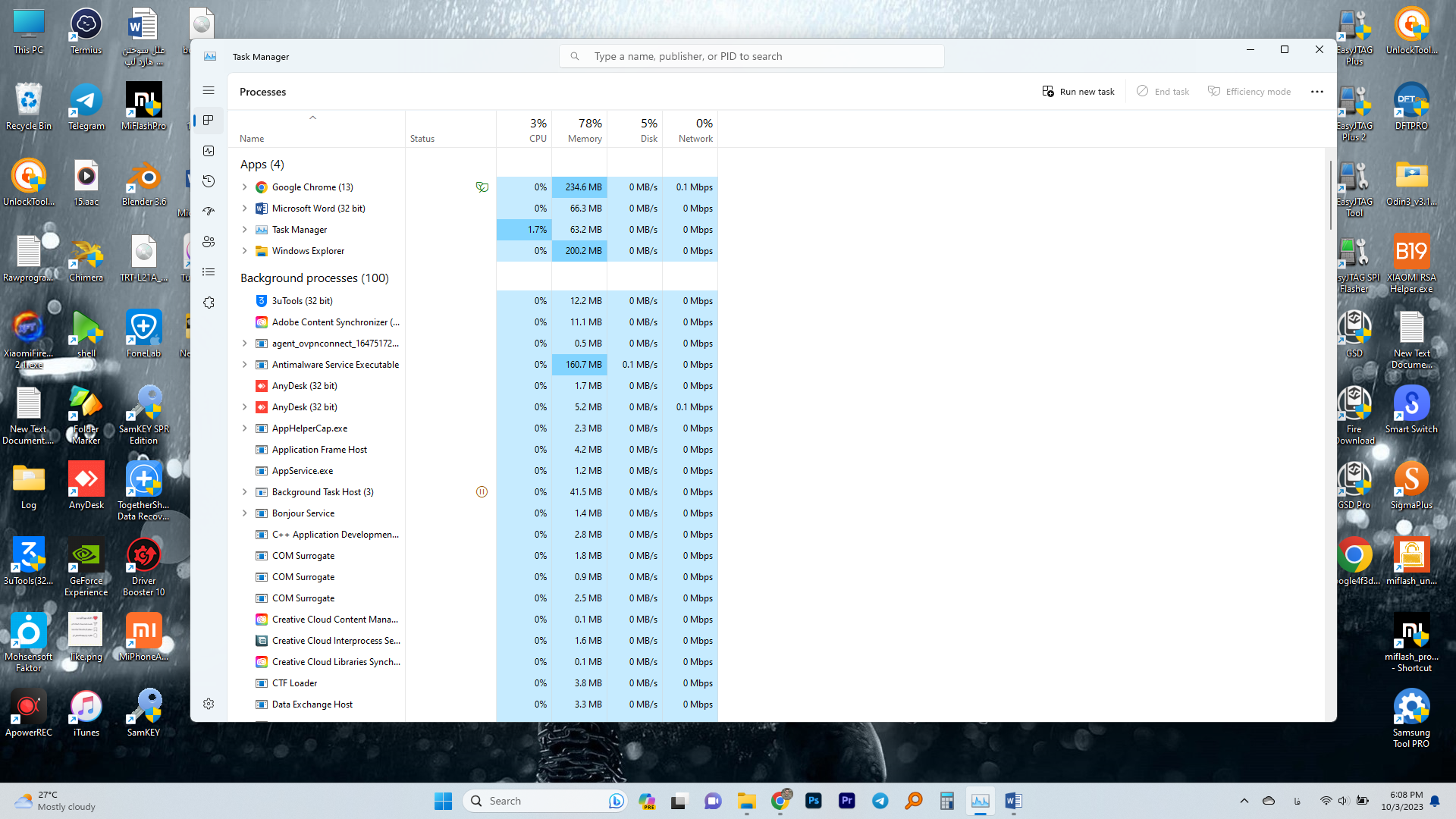Open the Performance page in sidebar
The height and width of the screenshot is (819, 1456).
(209, 151)
